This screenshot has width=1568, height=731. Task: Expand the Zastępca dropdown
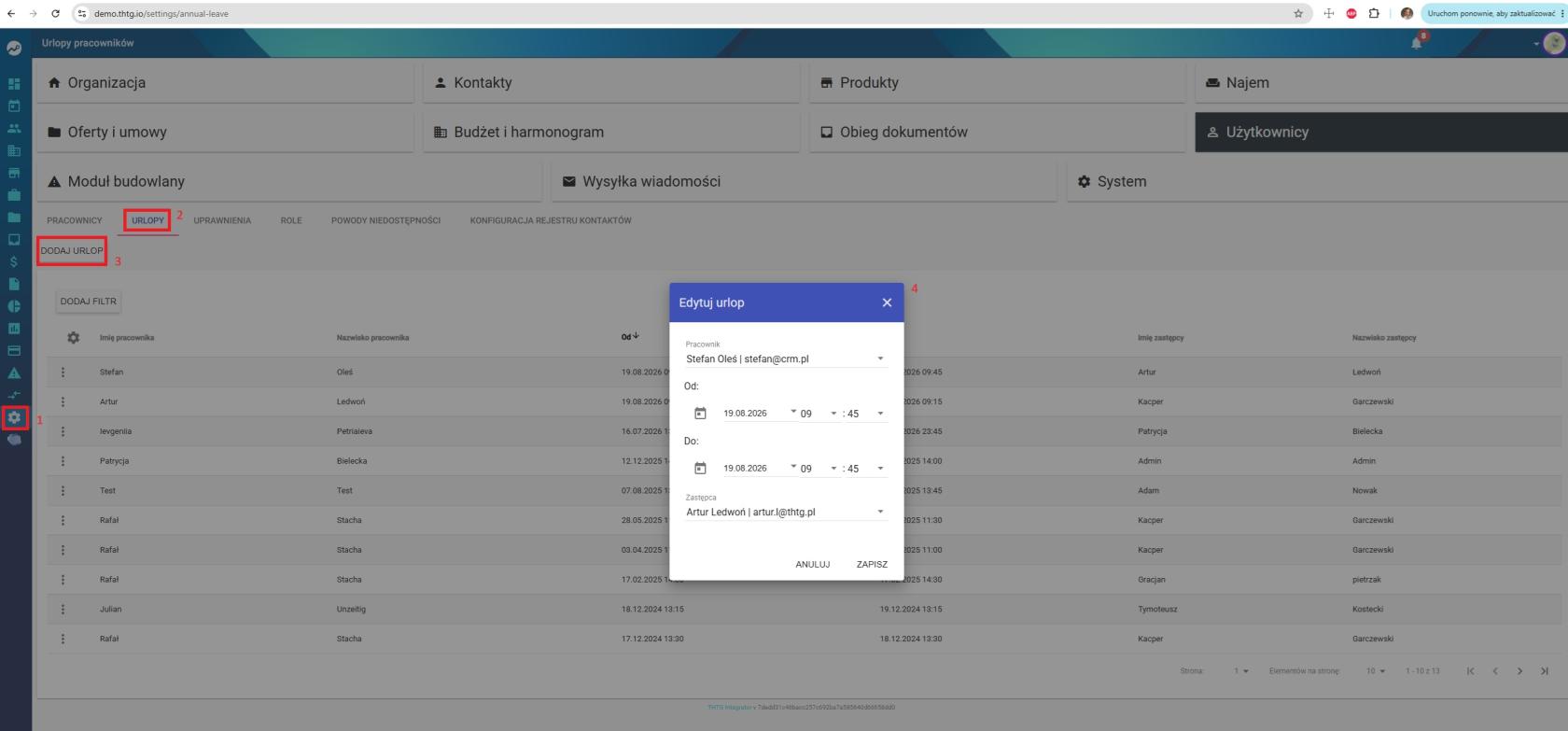pyautogui.click(x=880, y=512)
